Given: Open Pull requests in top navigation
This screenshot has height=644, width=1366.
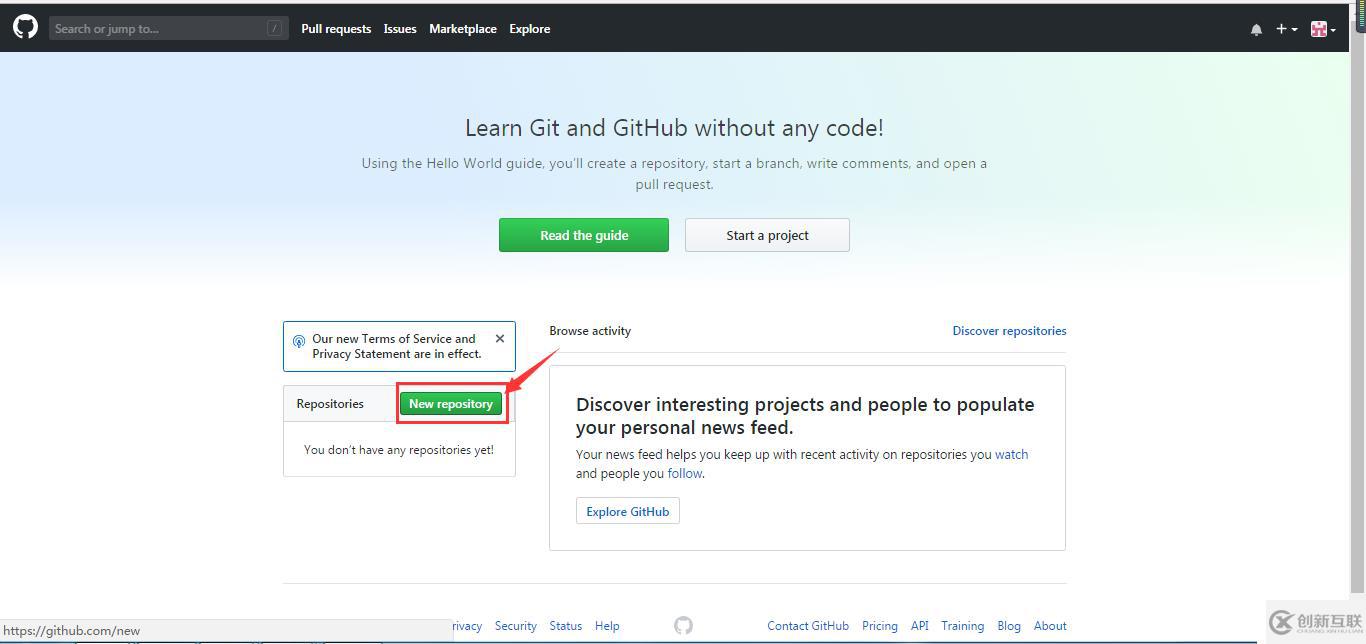Looking at the screenshot, I should (336, 29).
